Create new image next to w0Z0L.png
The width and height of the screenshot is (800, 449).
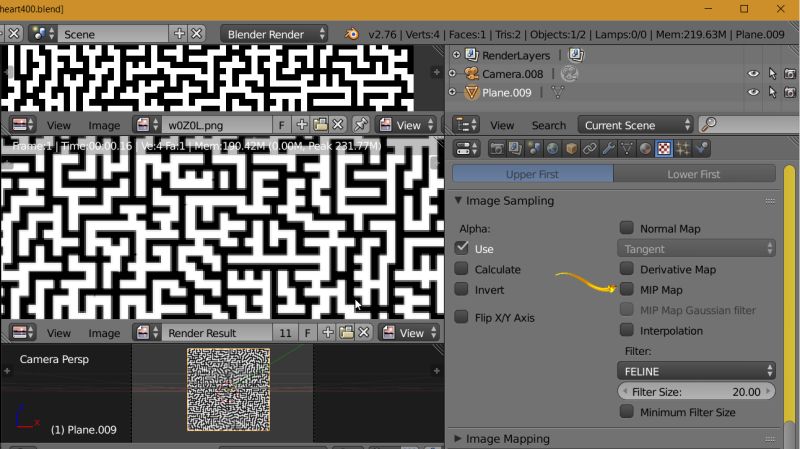[302, 125]
